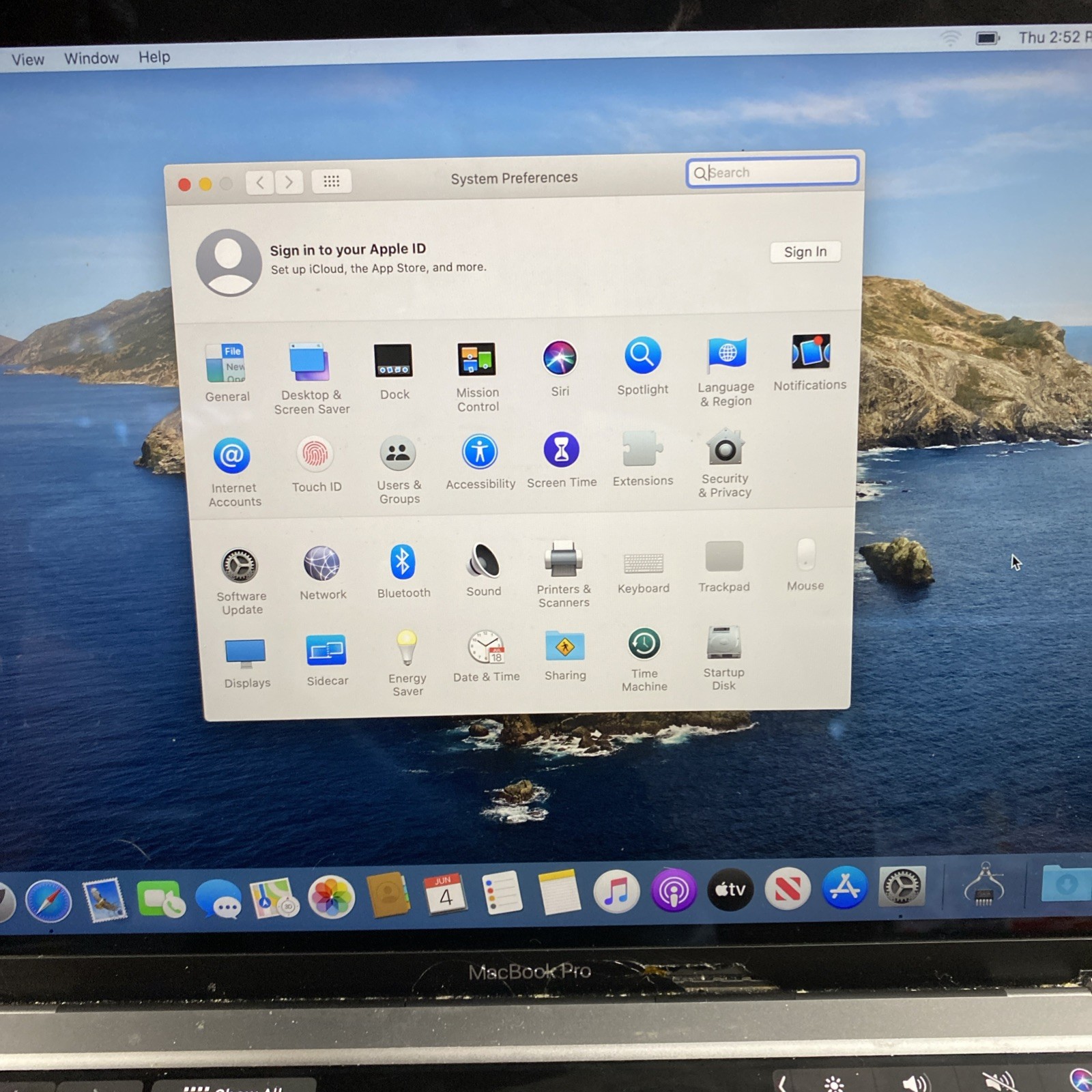Open Notes from the Dock
Screen dimensions: 1092x1092
[560, 892]
